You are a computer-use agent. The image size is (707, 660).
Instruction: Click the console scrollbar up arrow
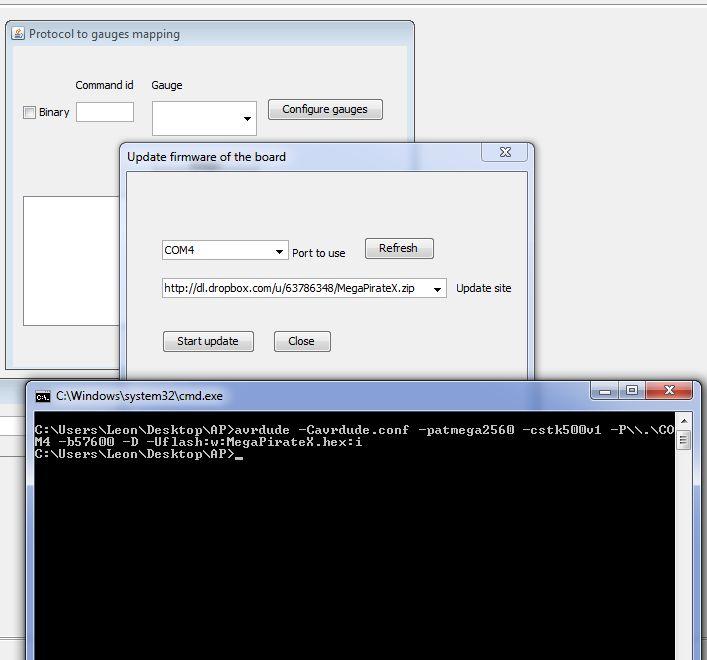pyautogui.click(x=684, y=421)
